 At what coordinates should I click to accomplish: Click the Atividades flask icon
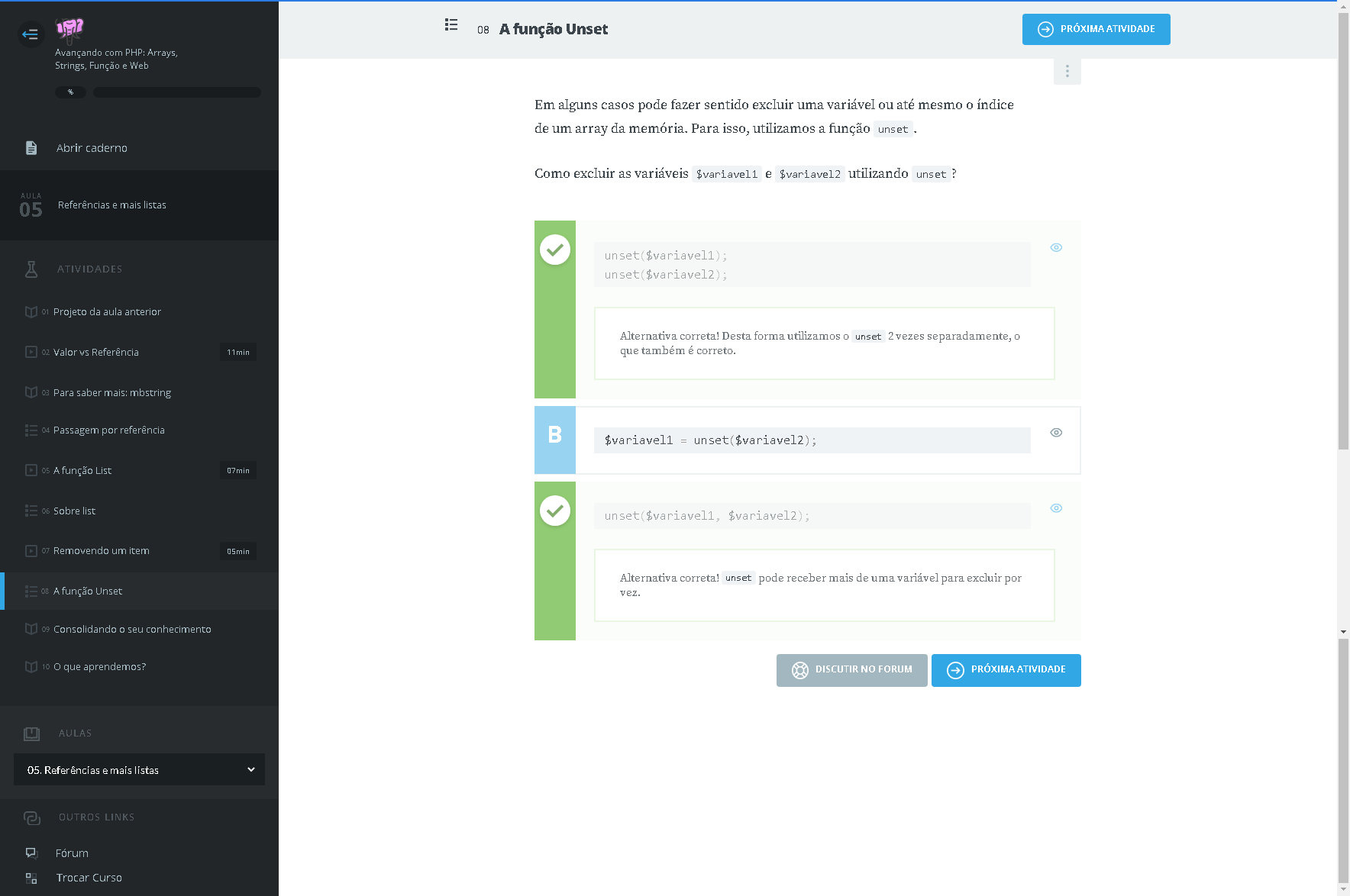31,269
